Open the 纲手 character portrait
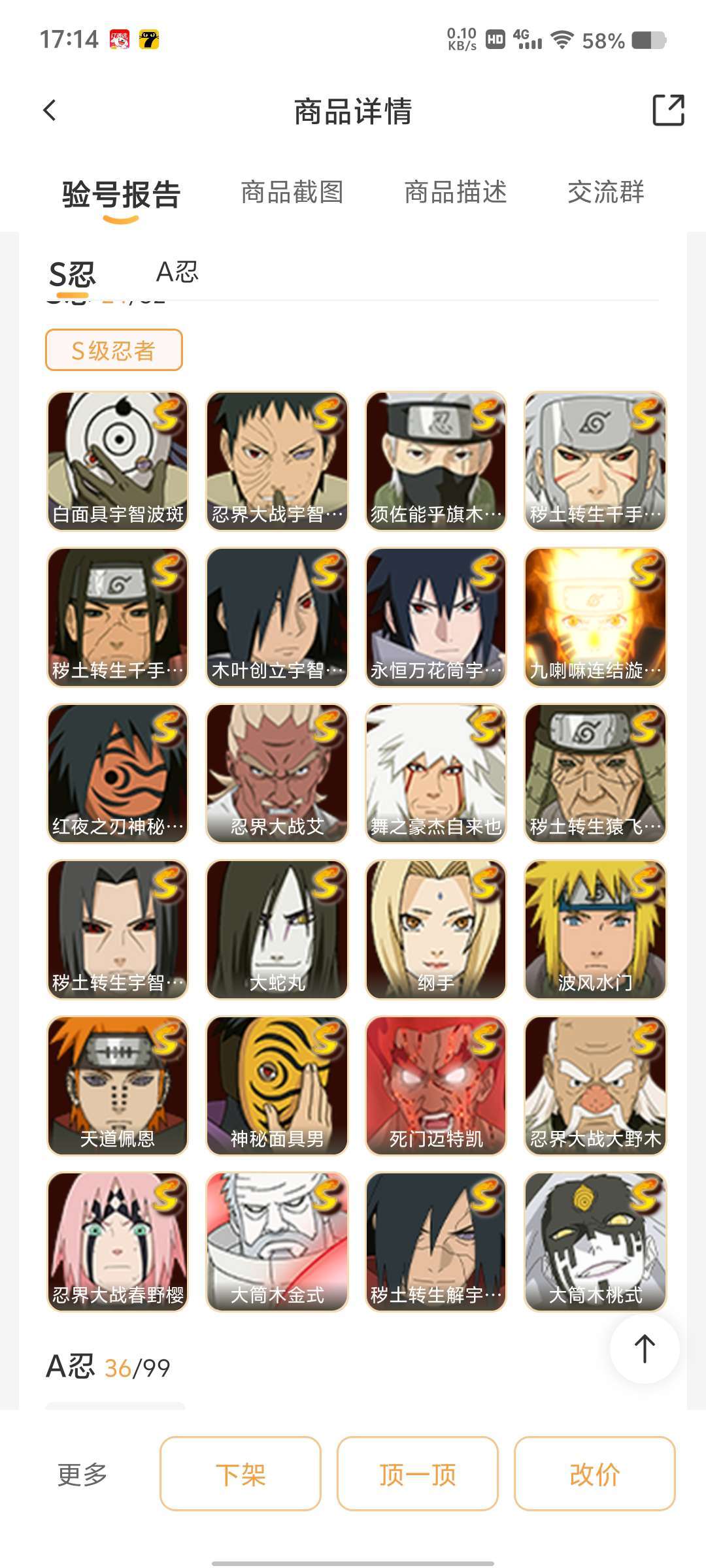Screen dimensions: 706x1568 click(436, 930)
